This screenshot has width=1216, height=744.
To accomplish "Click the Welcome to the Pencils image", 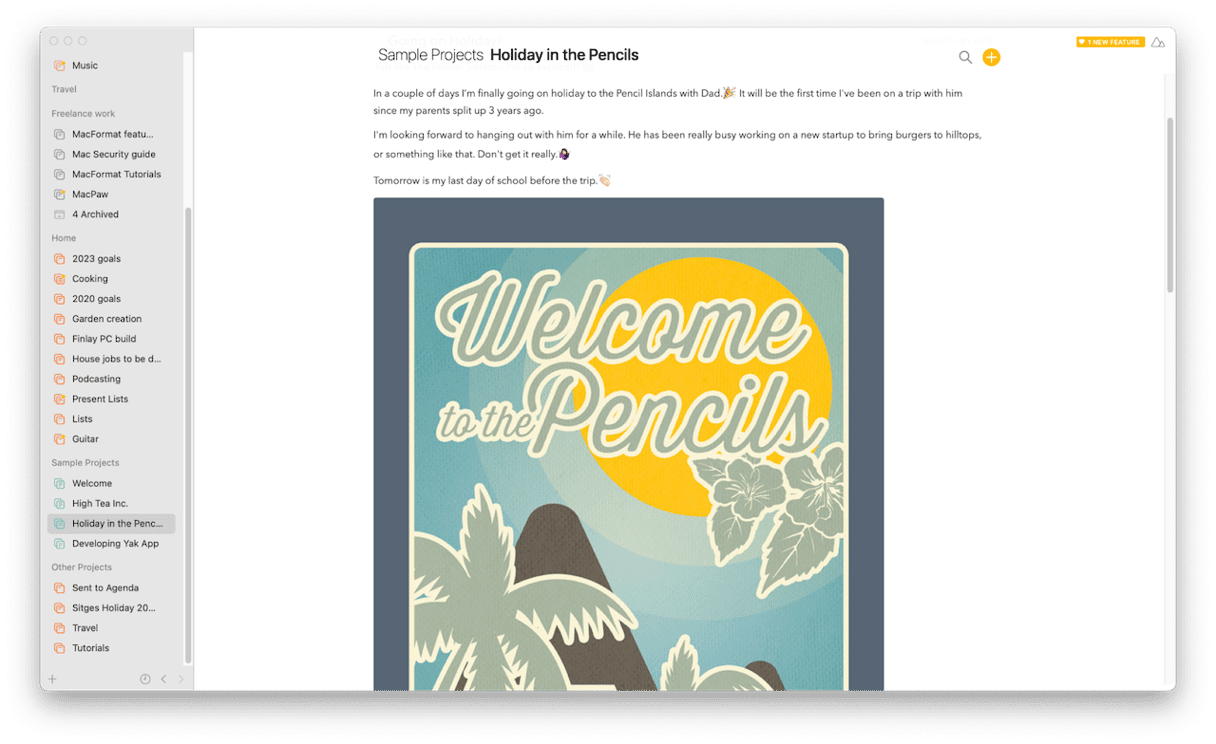I will coord(628,444).
